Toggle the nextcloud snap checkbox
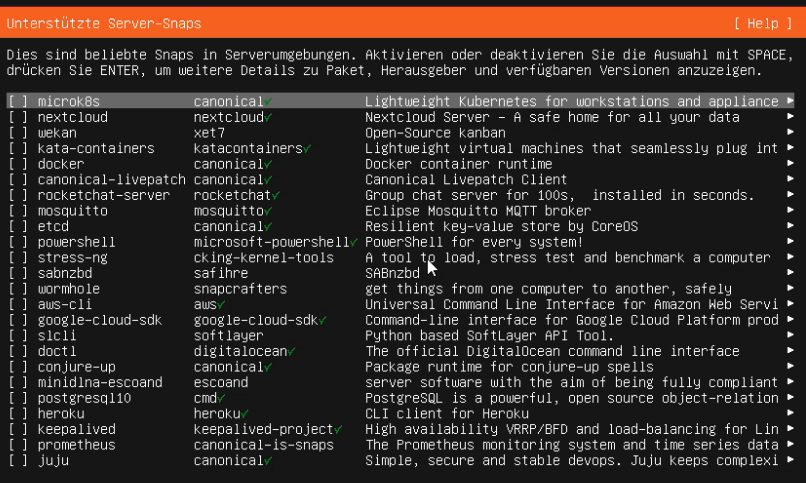The image size is (806, 483). tap(18, 117)
